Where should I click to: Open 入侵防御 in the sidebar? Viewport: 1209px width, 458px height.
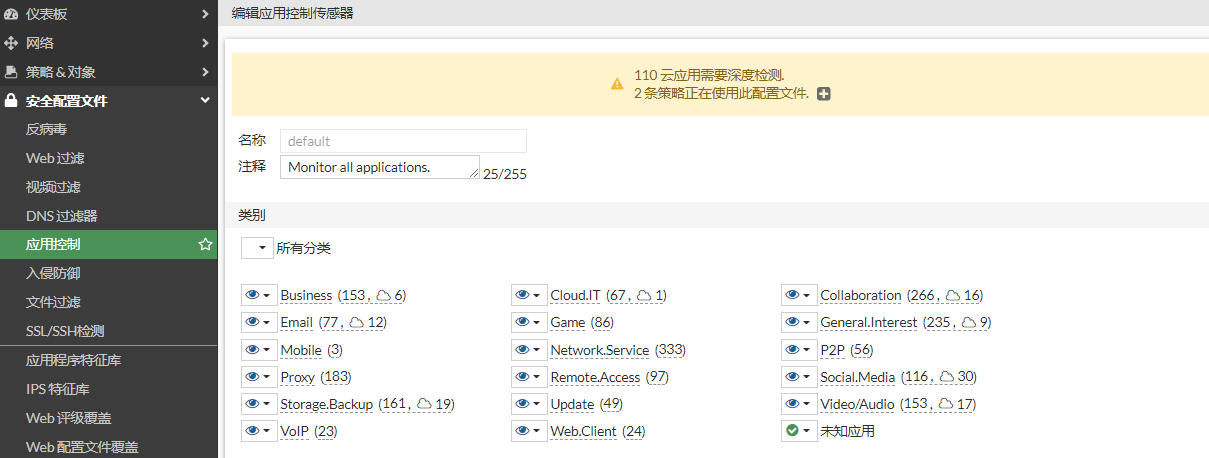(54, 273)
